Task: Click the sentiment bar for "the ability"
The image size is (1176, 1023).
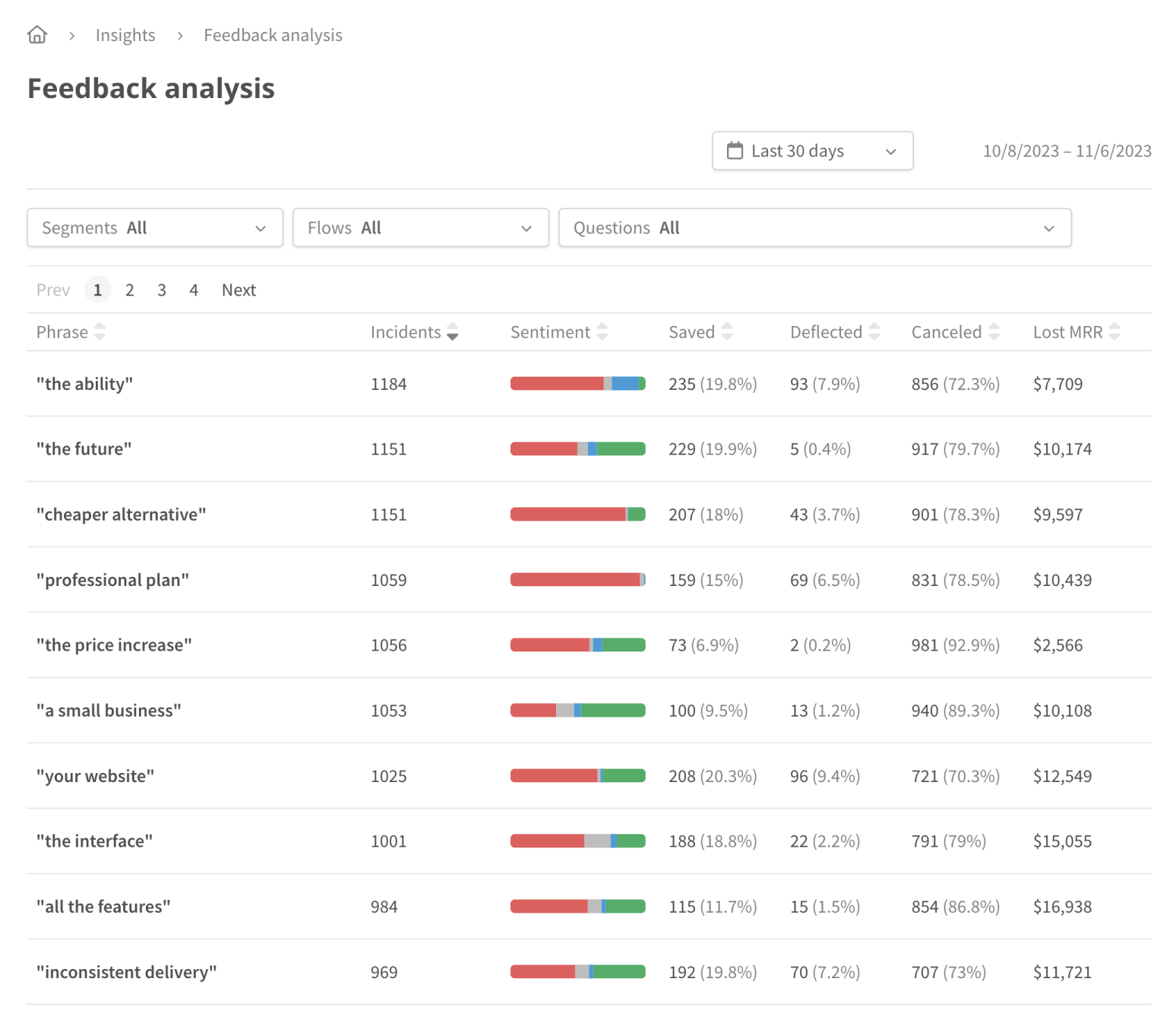Action: tap(577, 384)
